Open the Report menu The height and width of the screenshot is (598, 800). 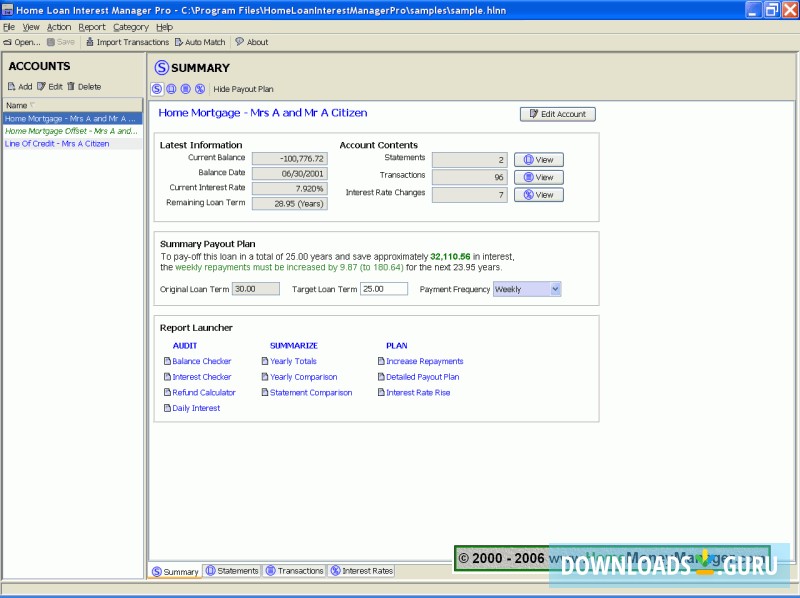tap(92, 27)
